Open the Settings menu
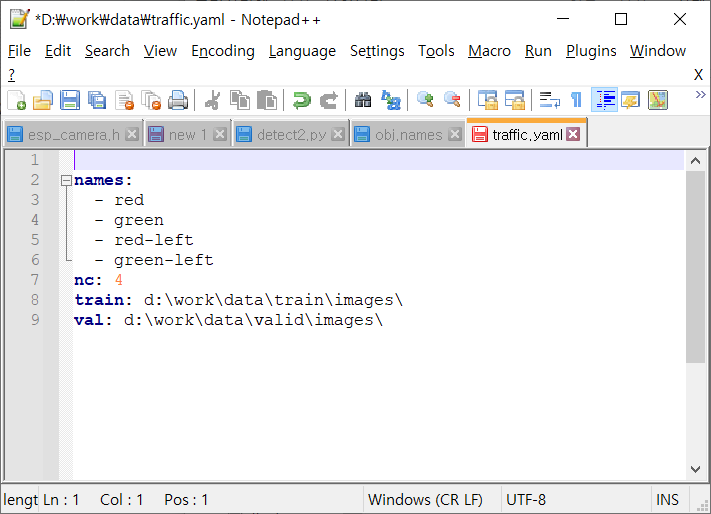This screenshot has width=711, height=514. click(x=377, y=51)
